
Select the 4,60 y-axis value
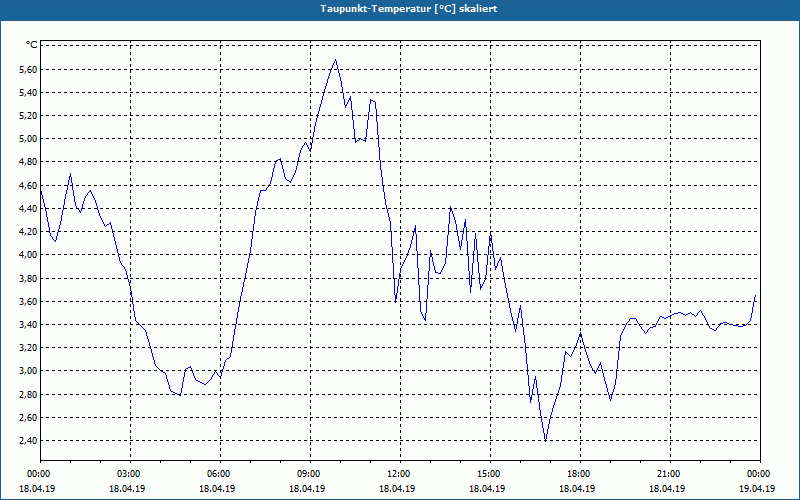[x=27, y=186]
